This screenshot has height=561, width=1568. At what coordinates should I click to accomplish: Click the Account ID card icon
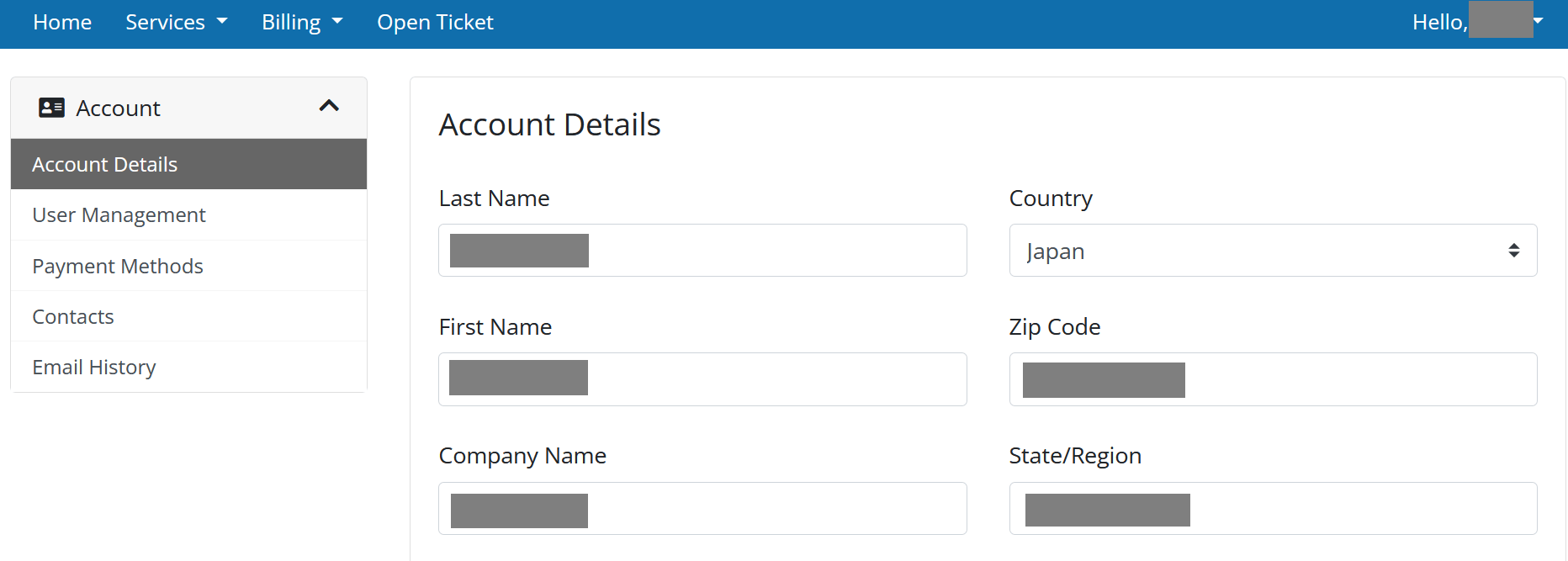[51, 108]
